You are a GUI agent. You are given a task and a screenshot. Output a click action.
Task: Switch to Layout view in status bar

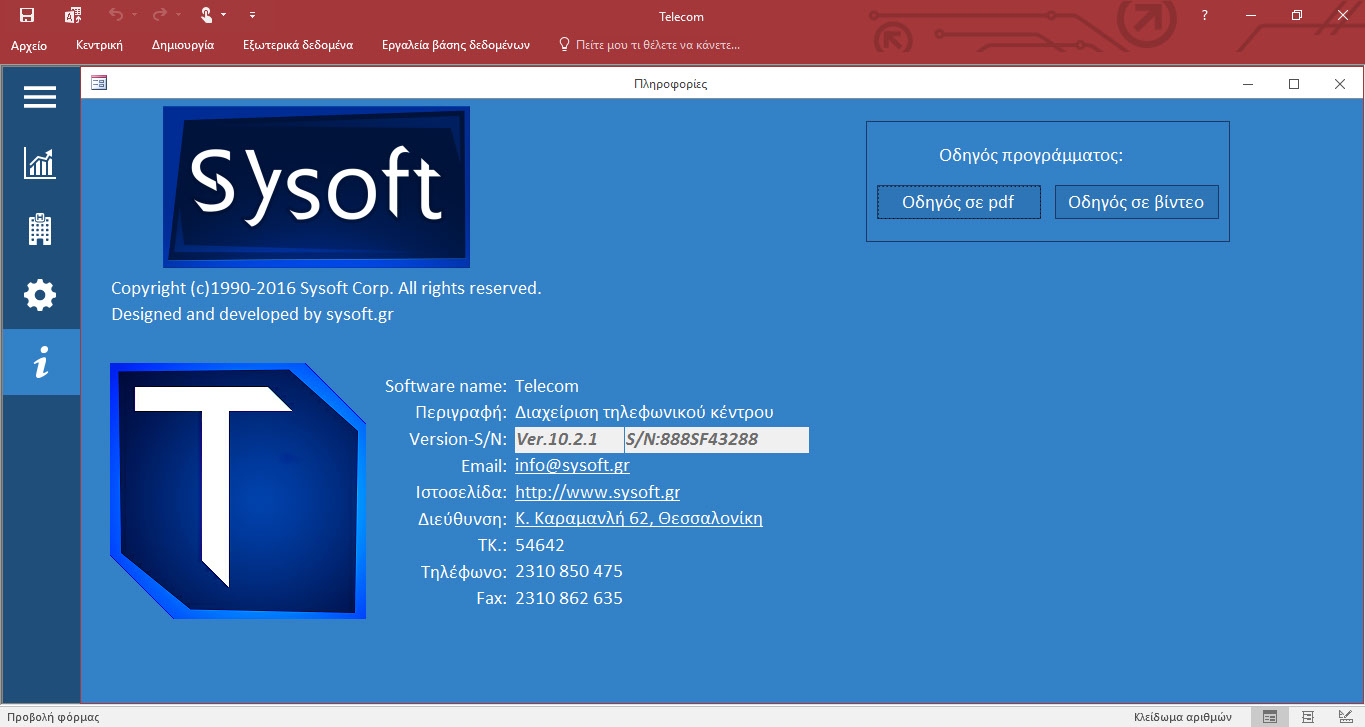1308,716
